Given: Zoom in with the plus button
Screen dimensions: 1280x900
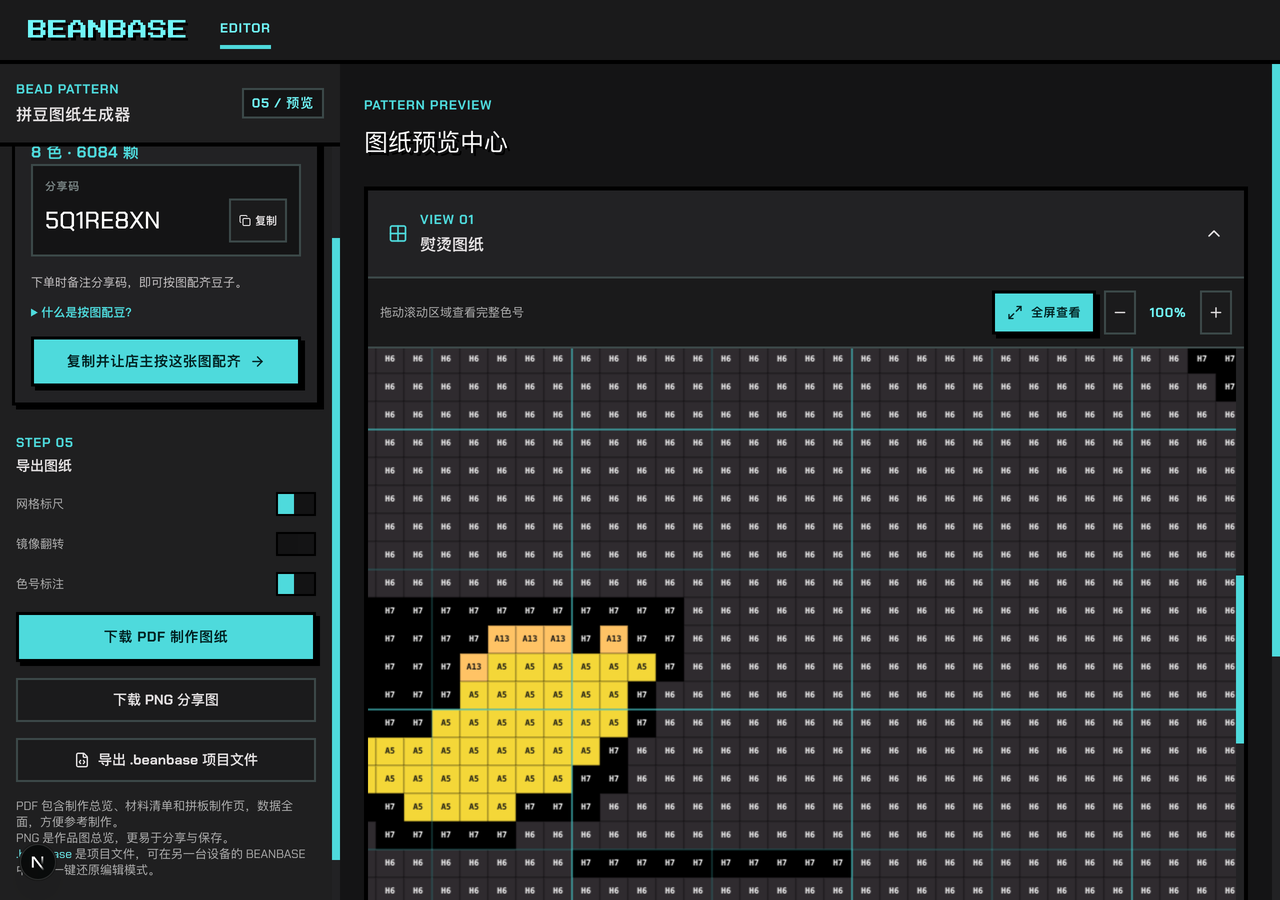Looking at the screenshot, I should click(1216, 312).
